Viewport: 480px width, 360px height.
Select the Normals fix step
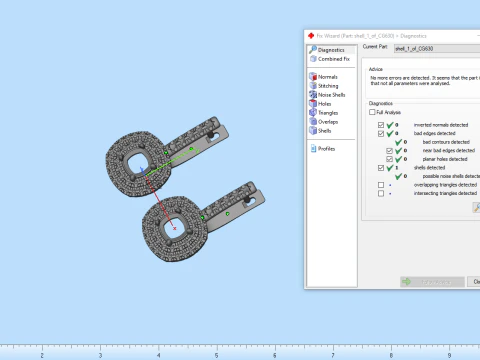point(323,77)
